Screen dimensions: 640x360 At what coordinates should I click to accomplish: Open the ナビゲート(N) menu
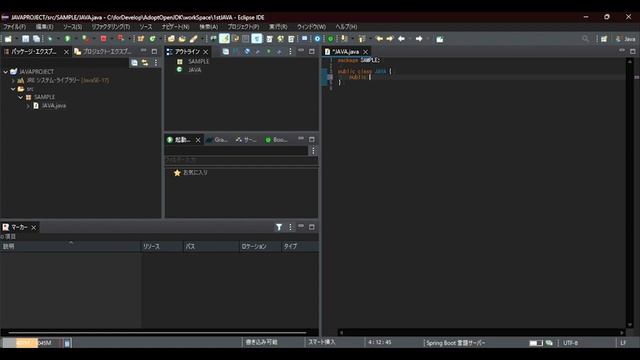(x=176, y=27)
